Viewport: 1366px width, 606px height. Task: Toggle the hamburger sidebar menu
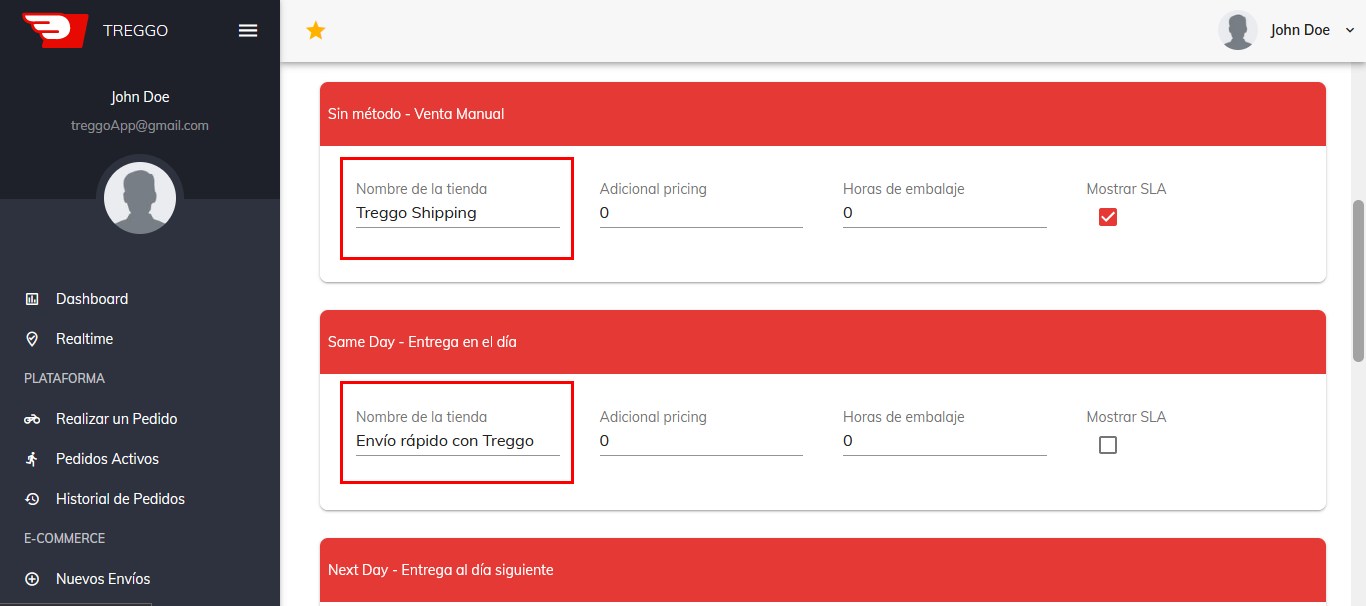(x=248, y=30)
